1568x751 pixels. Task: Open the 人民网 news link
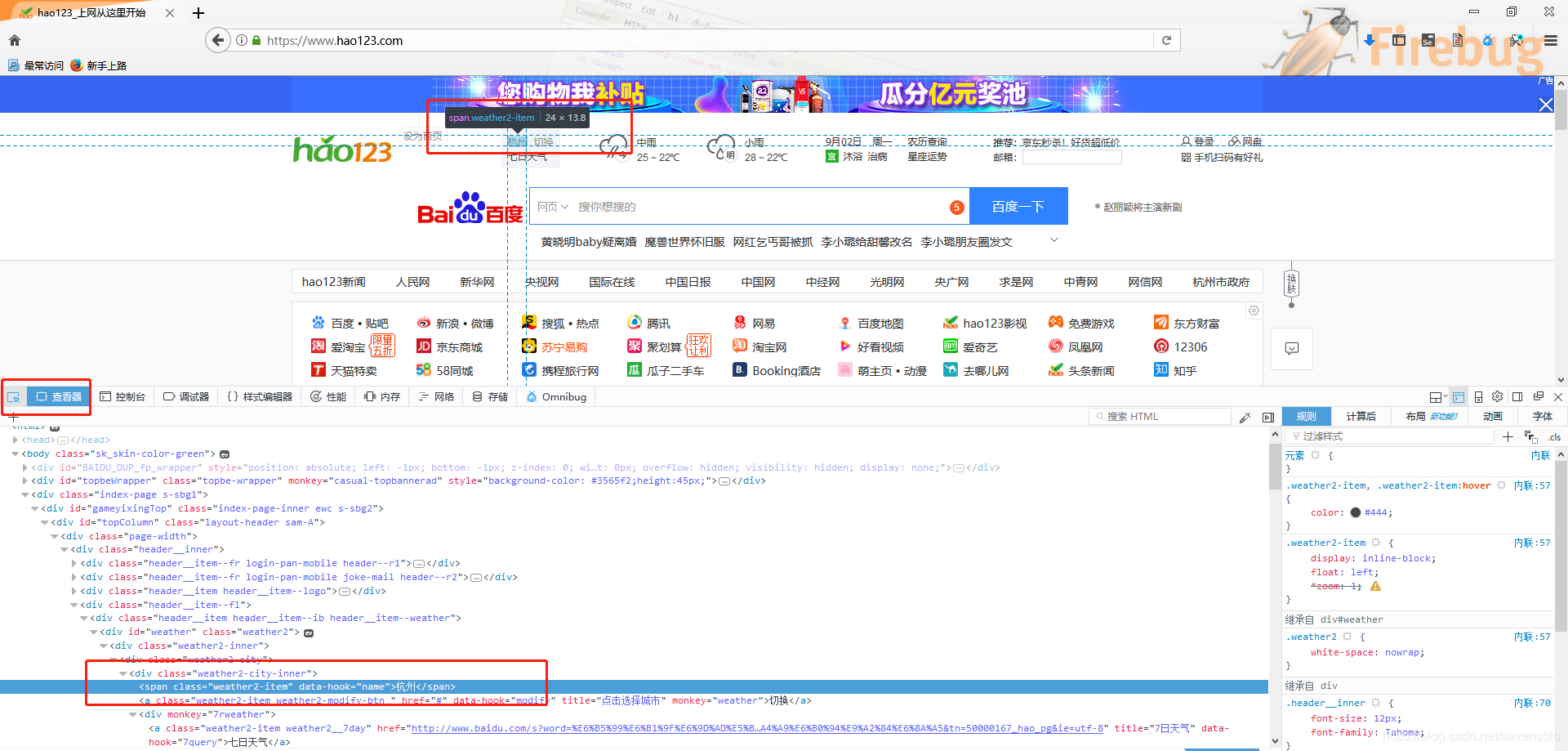(x=412, y=282)
